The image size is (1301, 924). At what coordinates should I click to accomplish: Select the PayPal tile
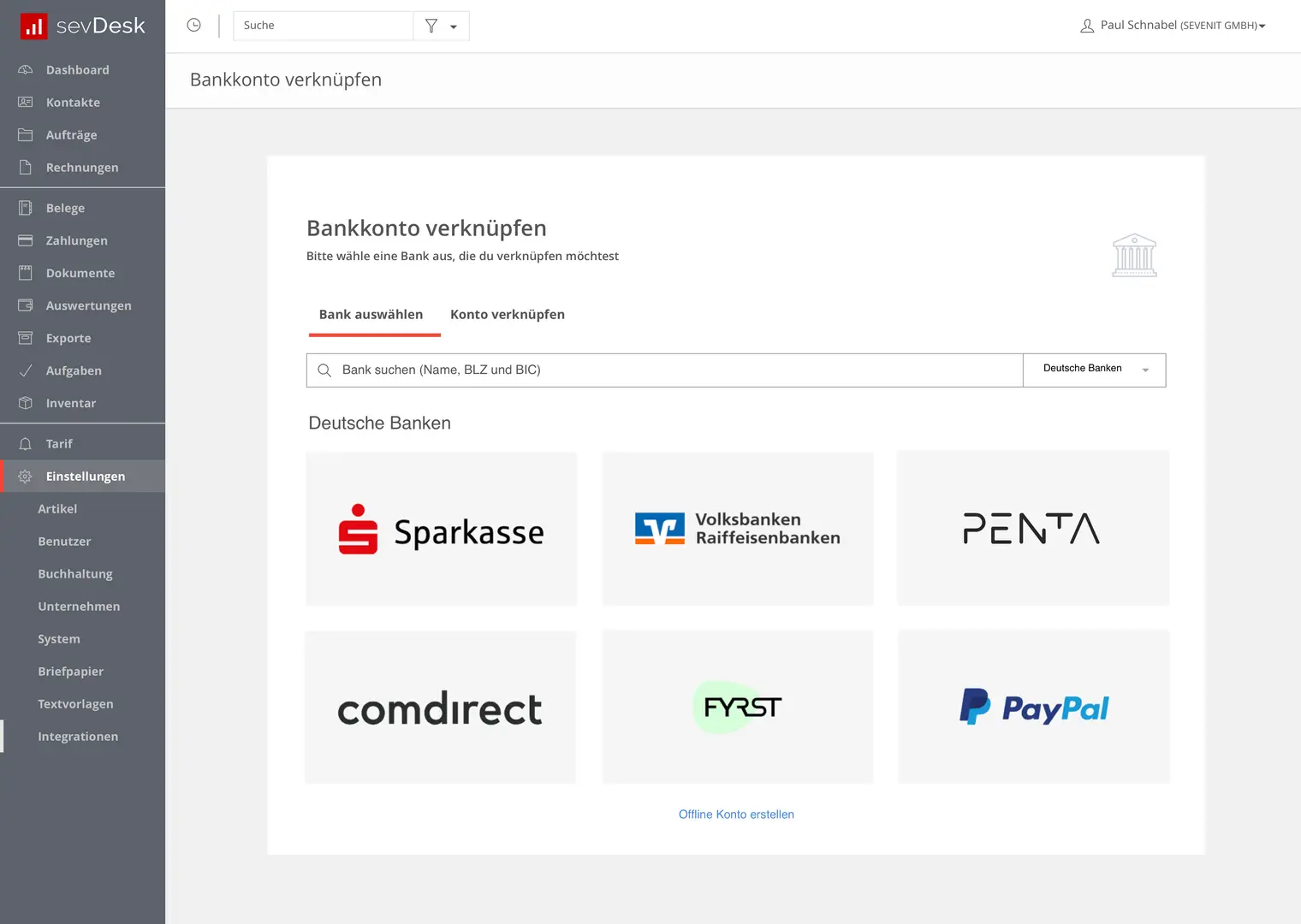1034,708
